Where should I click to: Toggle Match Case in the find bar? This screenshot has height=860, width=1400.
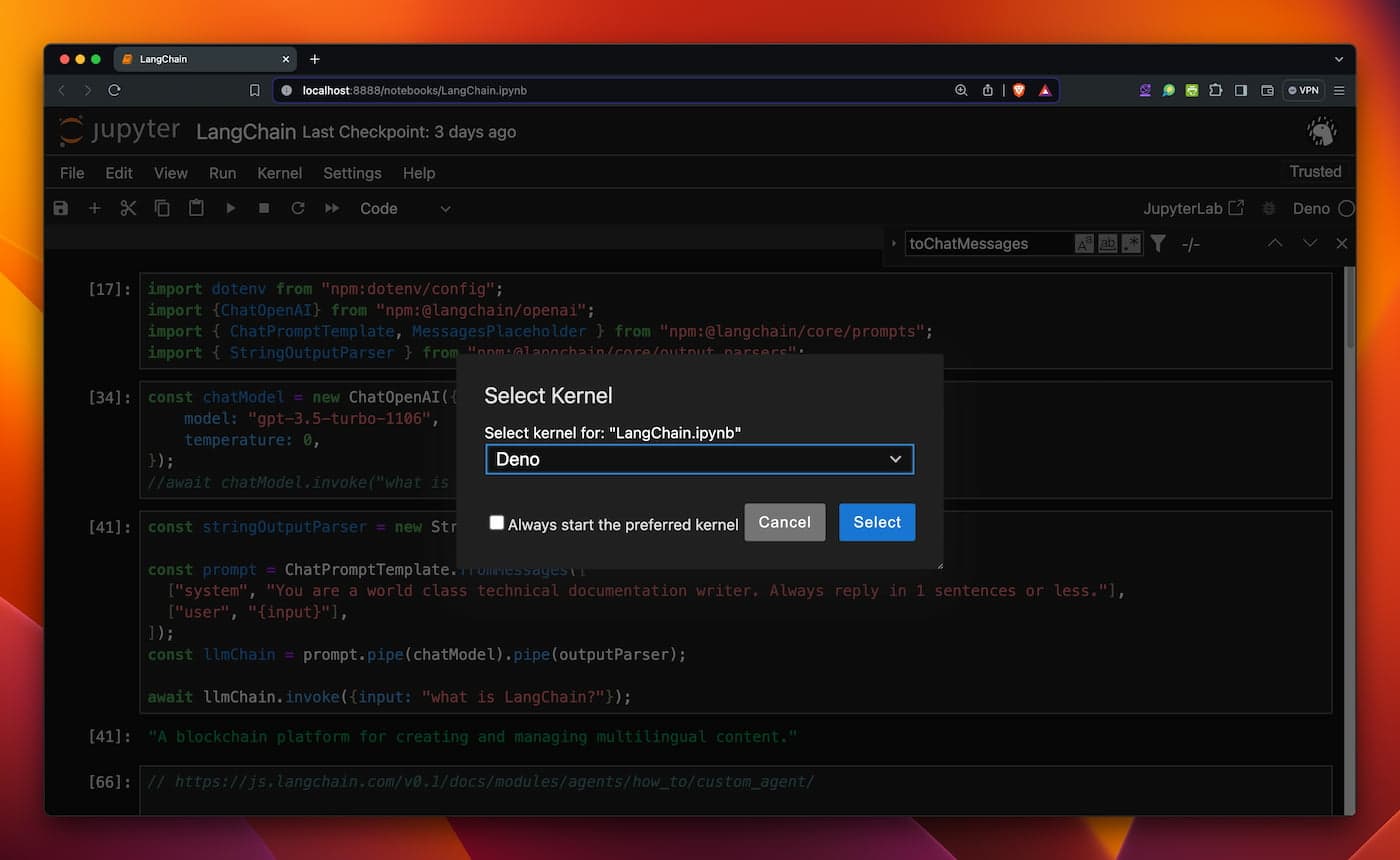tap(1084, 243)
